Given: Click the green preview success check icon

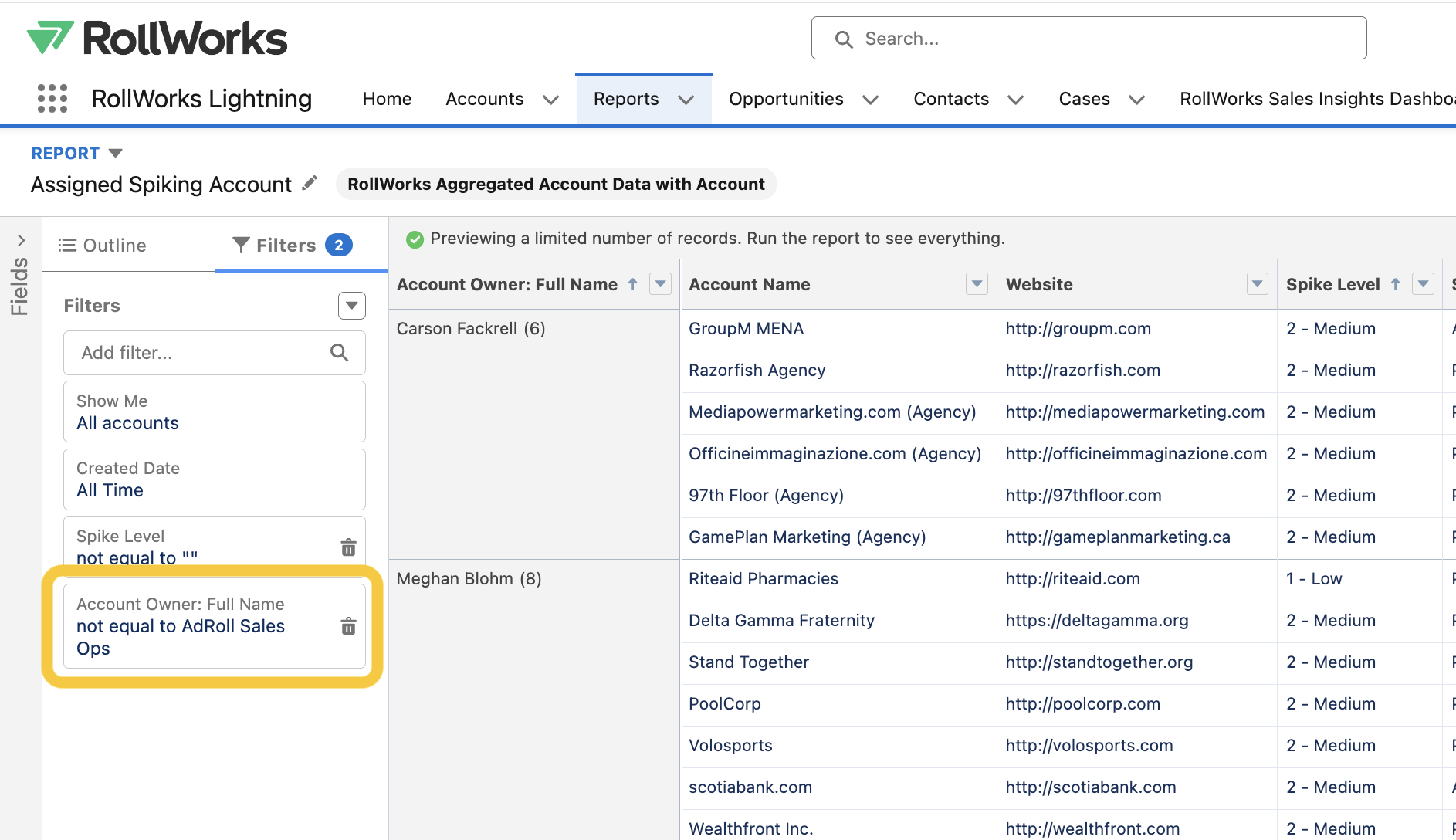Looking at the screenshot, I should click(415, 239).
